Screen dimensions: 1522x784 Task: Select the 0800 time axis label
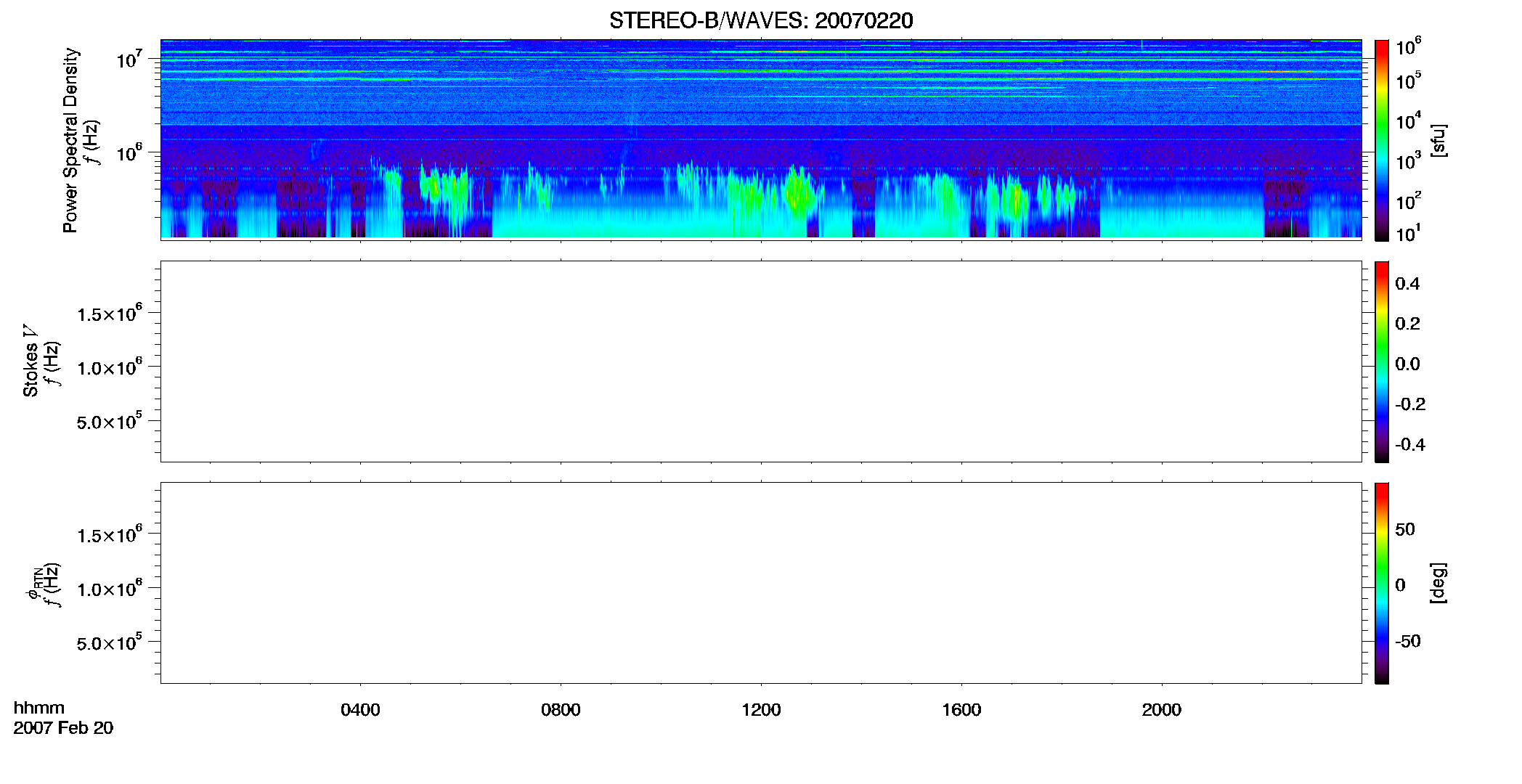pyautogui.click(x=561, y=710)
